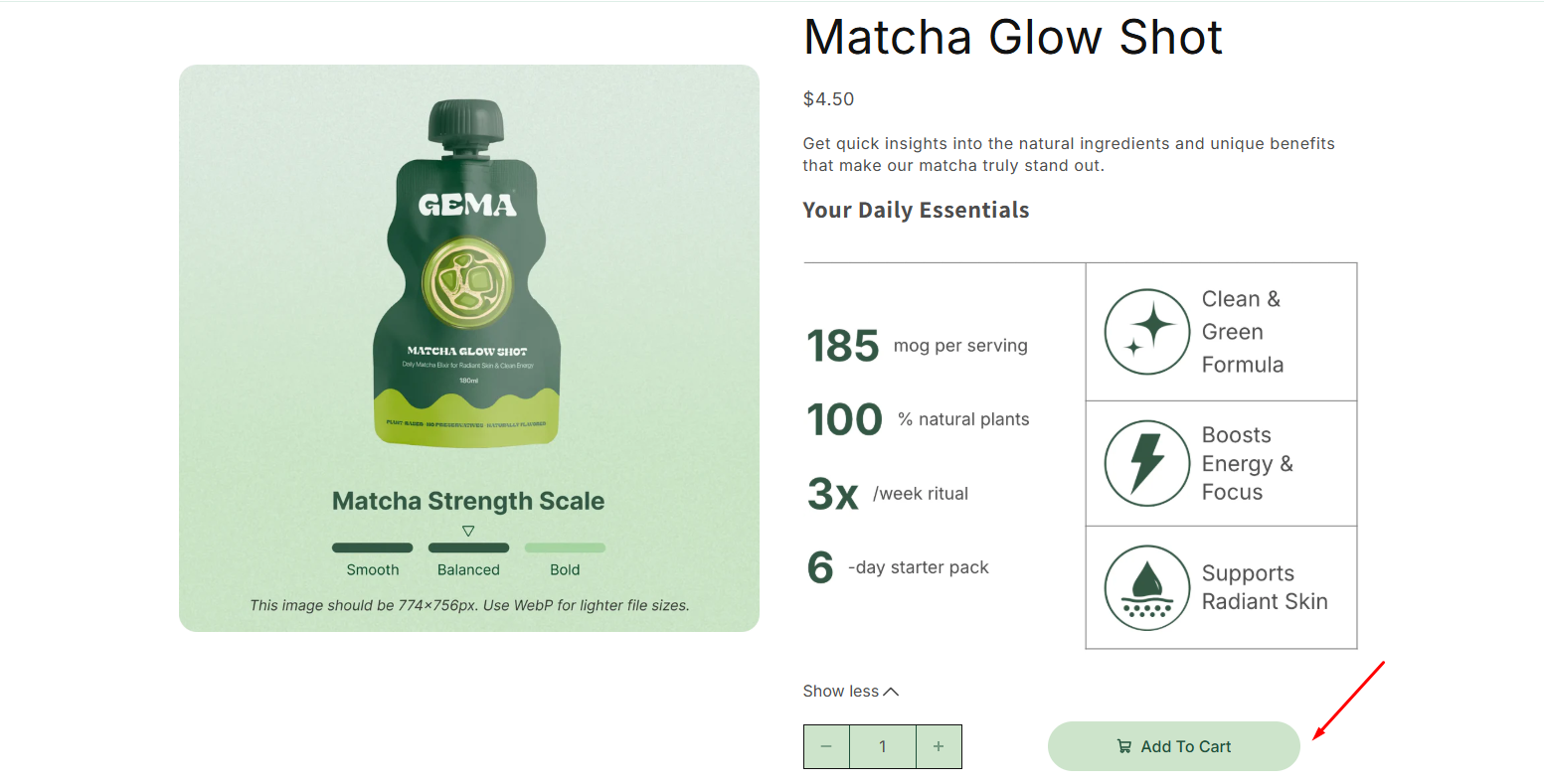Select the Balanced strength bar

pos(468,548)
